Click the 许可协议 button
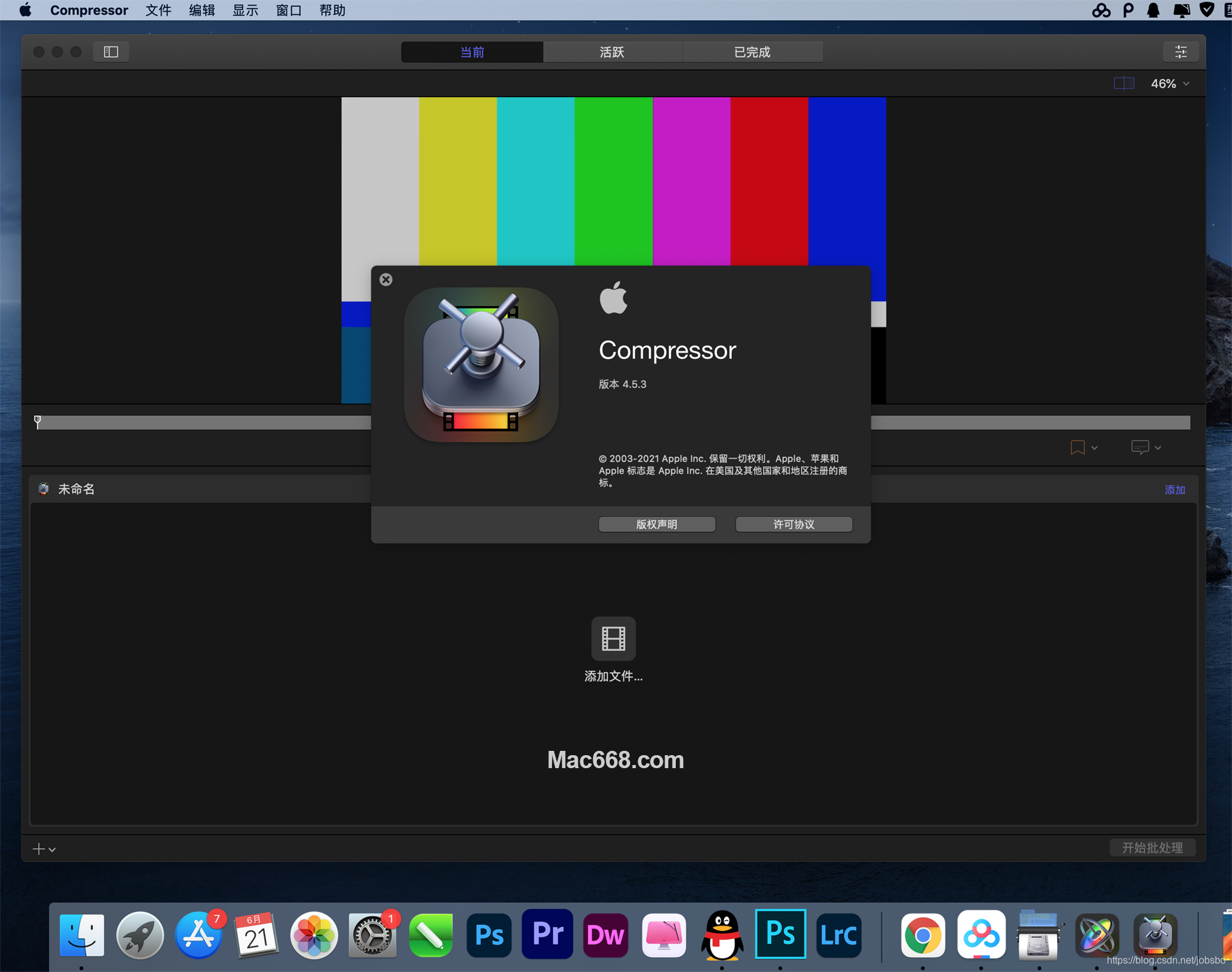The height and width of the screenshot is (972, 1232). tap(793, 524)
